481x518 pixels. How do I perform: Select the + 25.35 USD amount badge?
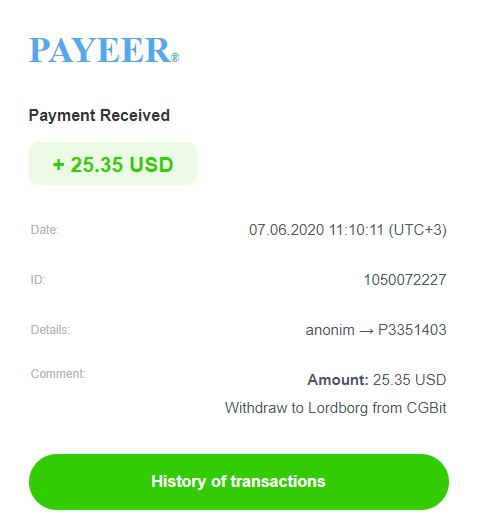[113, 164]
